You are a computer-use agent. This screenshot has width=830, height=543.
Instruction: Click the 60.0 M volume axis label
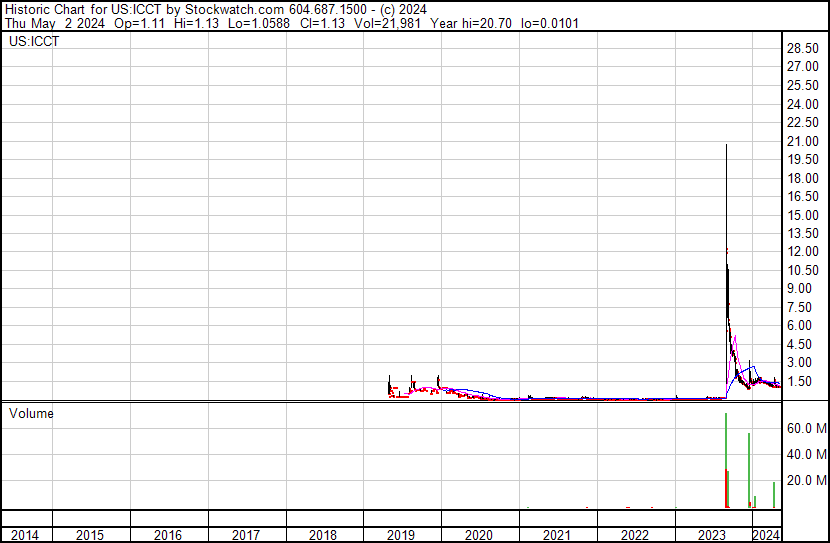pos(806,428)
